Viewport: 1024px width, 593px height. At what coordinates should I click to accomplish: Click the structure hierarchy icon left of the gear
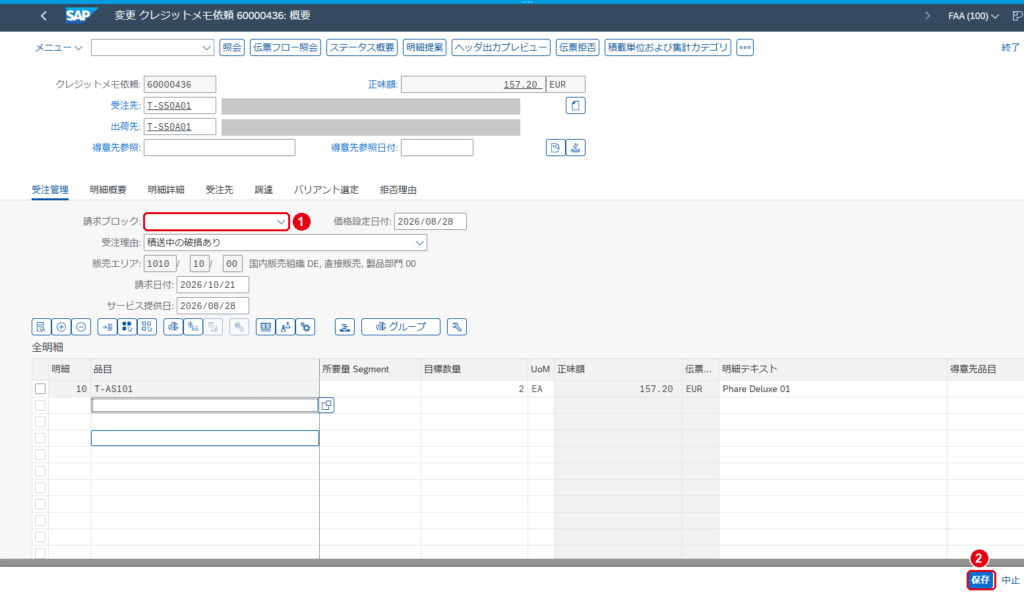click(x=285, y=327)
